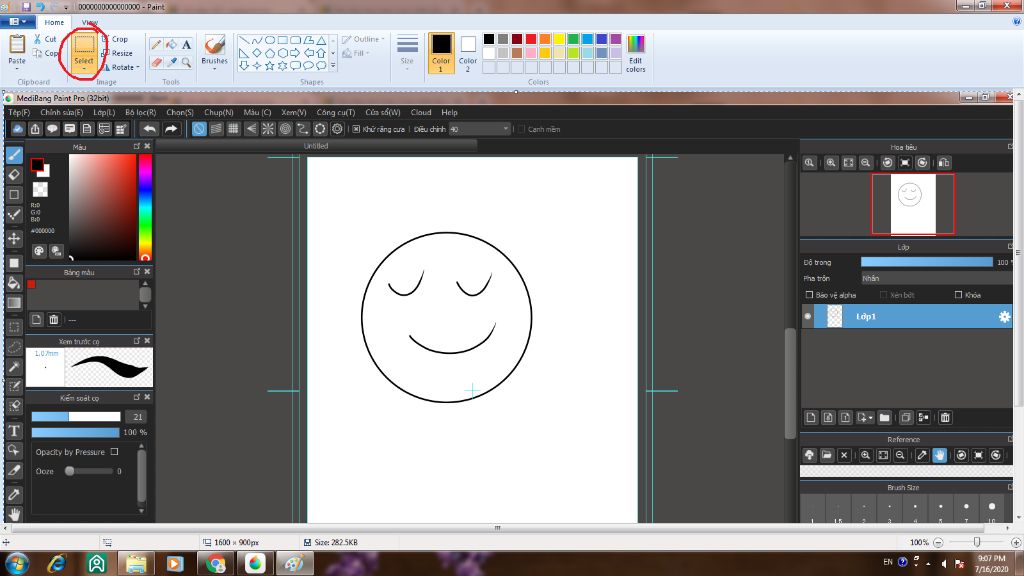
Task: Open the Điều chỉnh value dropdown
Action: tap(505, 129)
